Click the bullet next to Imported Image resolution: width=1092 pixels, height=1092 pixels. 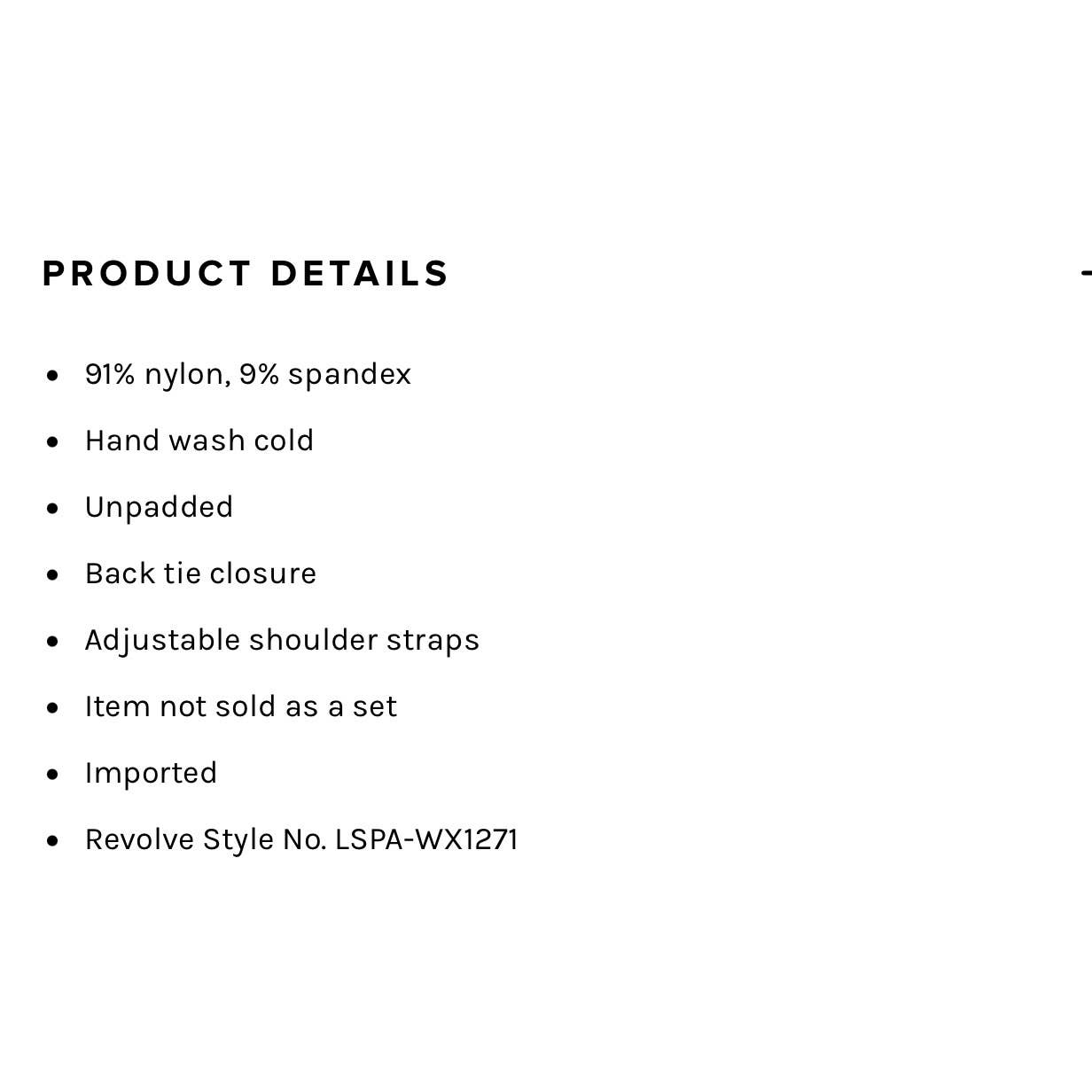(53, 774)
